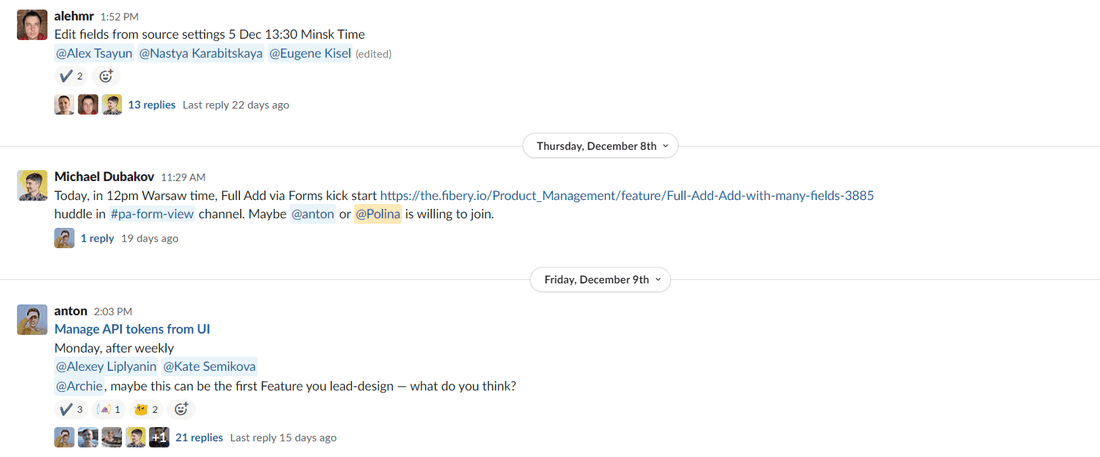Expand the 13 replies thread
The image size is (1100, 457).
(151, 105)
